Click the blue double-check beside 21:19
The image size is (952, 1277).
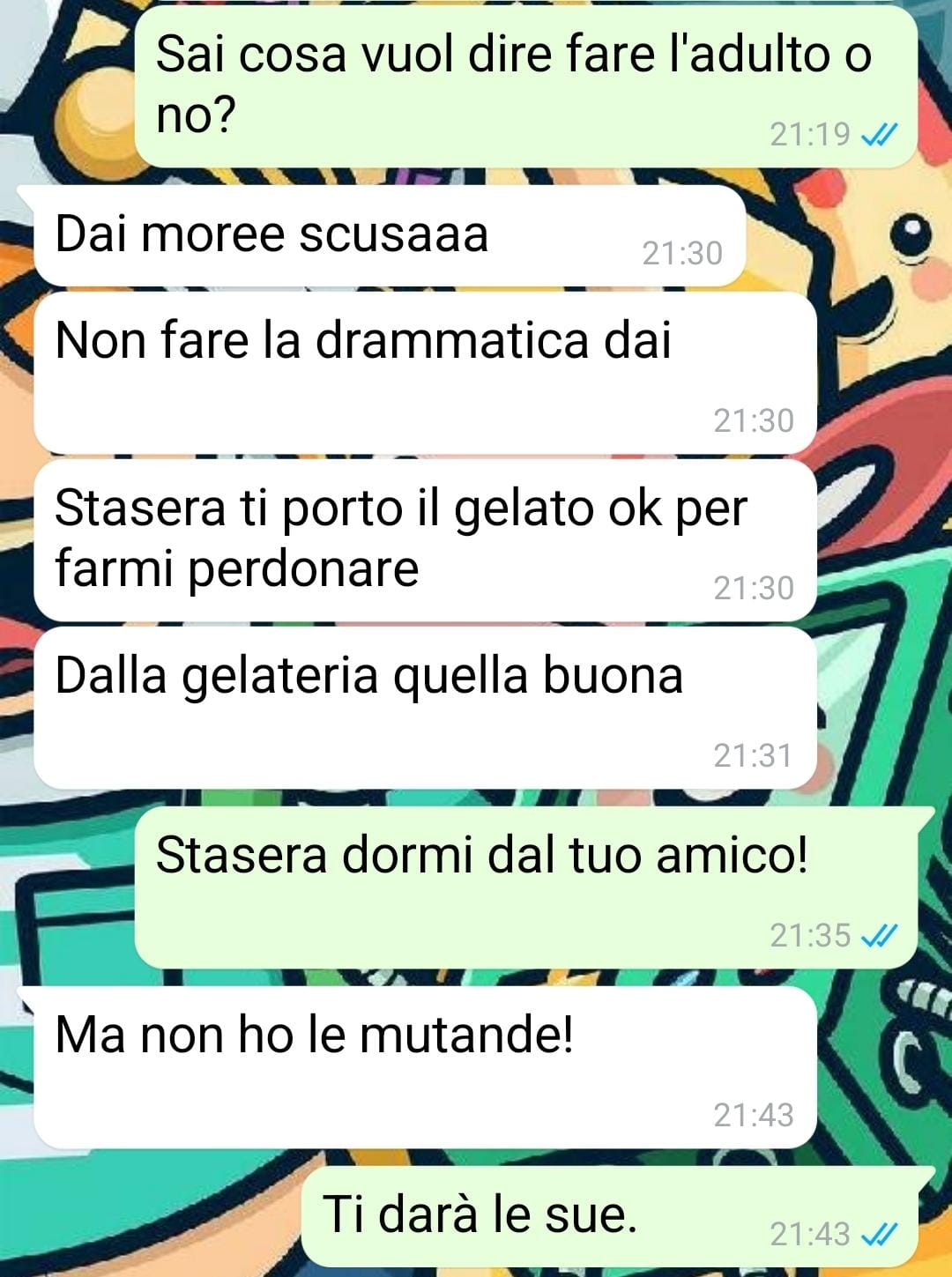[878, 135]
